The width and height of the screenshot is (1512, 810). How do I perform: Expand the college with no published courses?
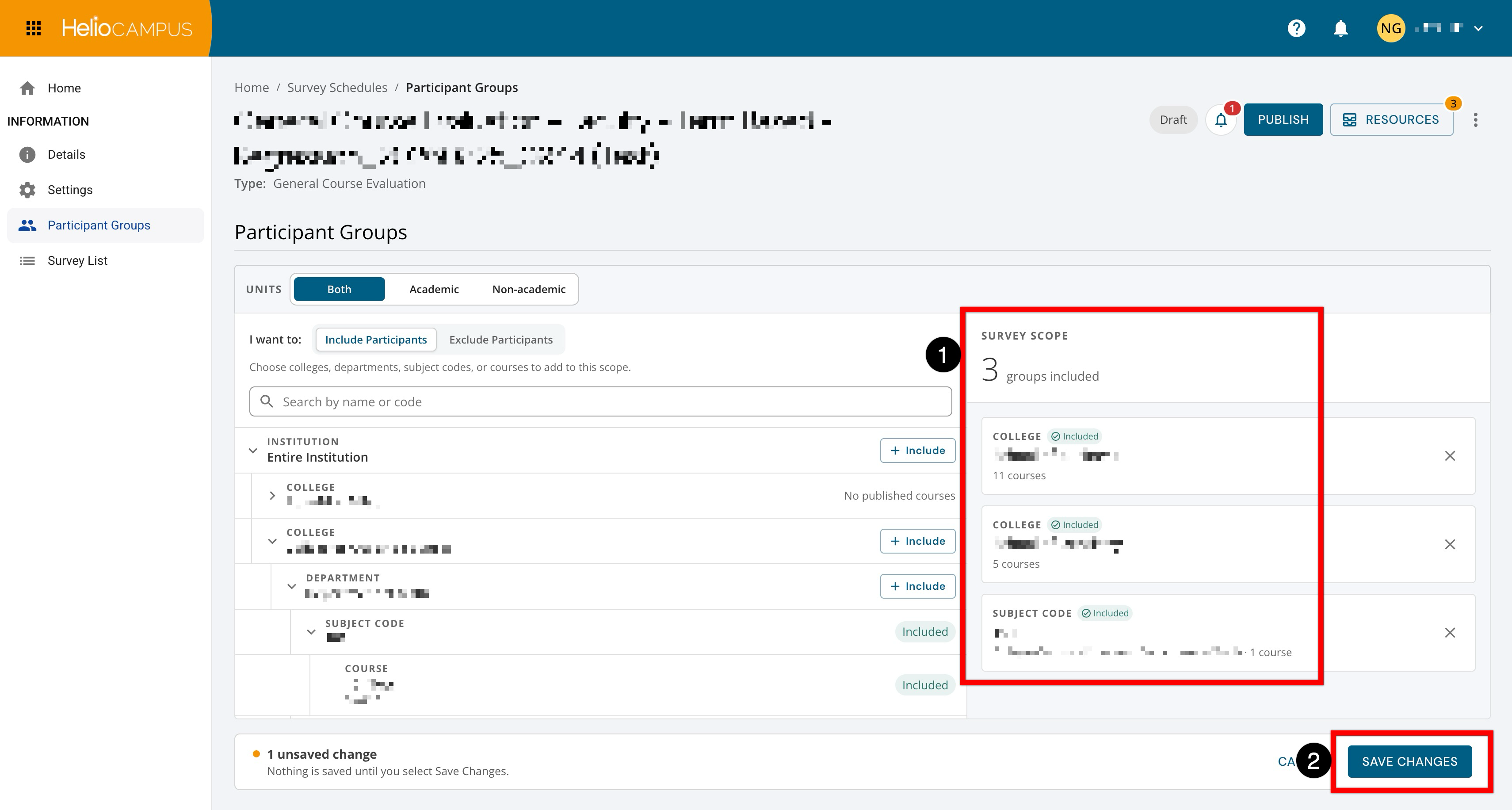[272, 495]
